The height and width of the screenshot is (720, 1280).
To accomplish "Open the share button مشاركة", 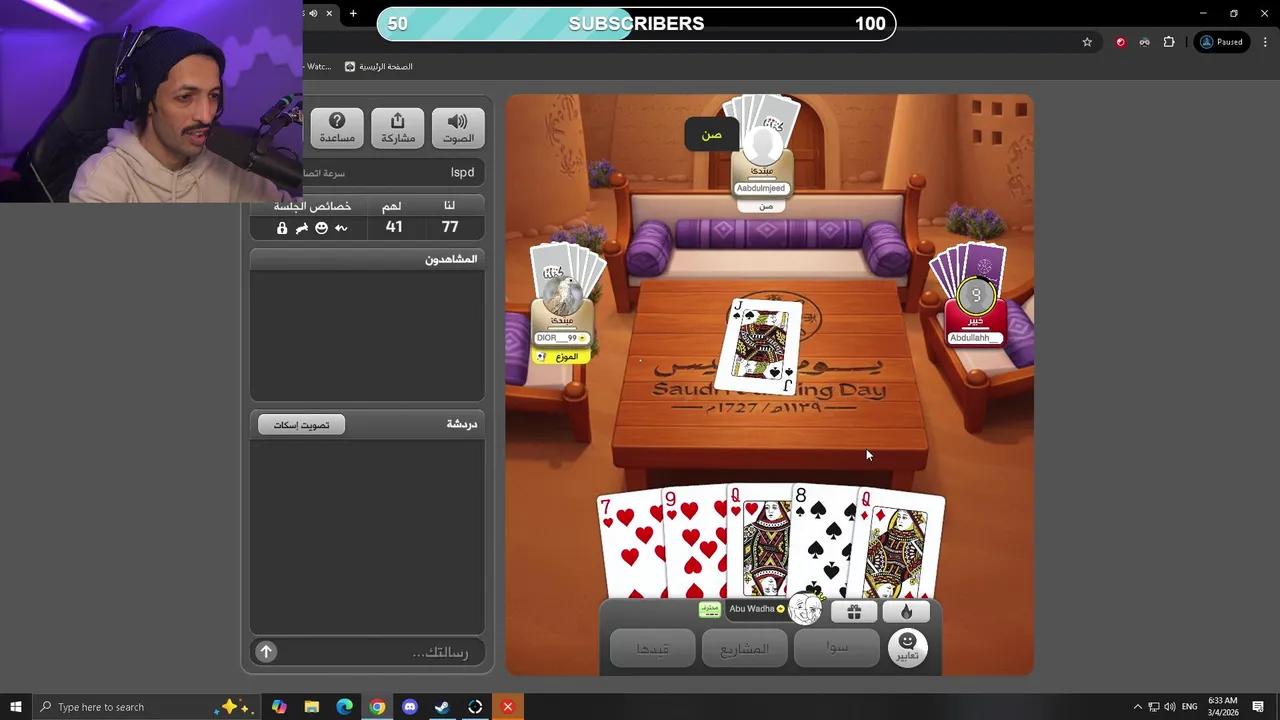I will (x=397, y=128).
